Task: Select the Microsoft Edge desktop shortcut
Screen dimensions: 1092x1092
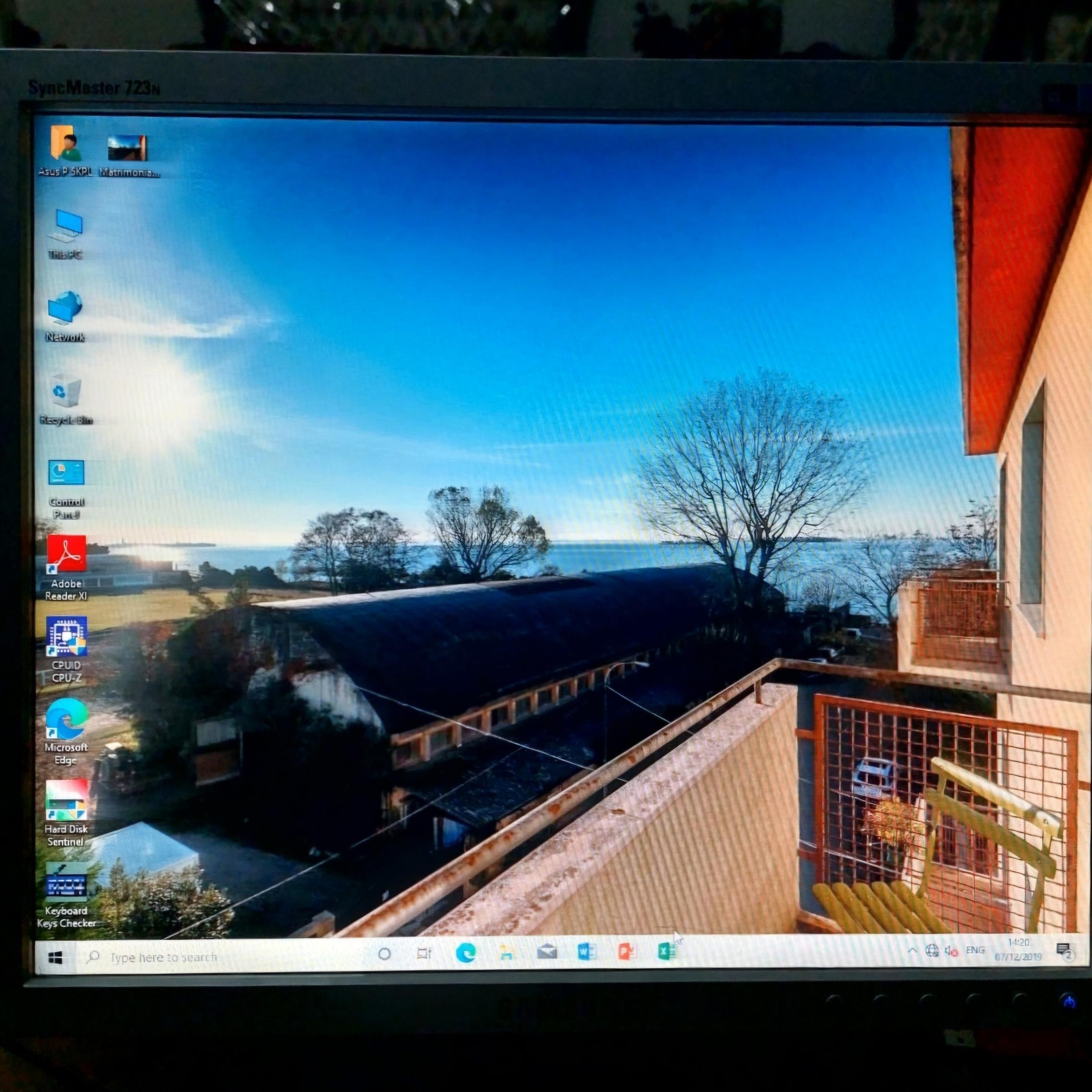Action: pos(66,732)
